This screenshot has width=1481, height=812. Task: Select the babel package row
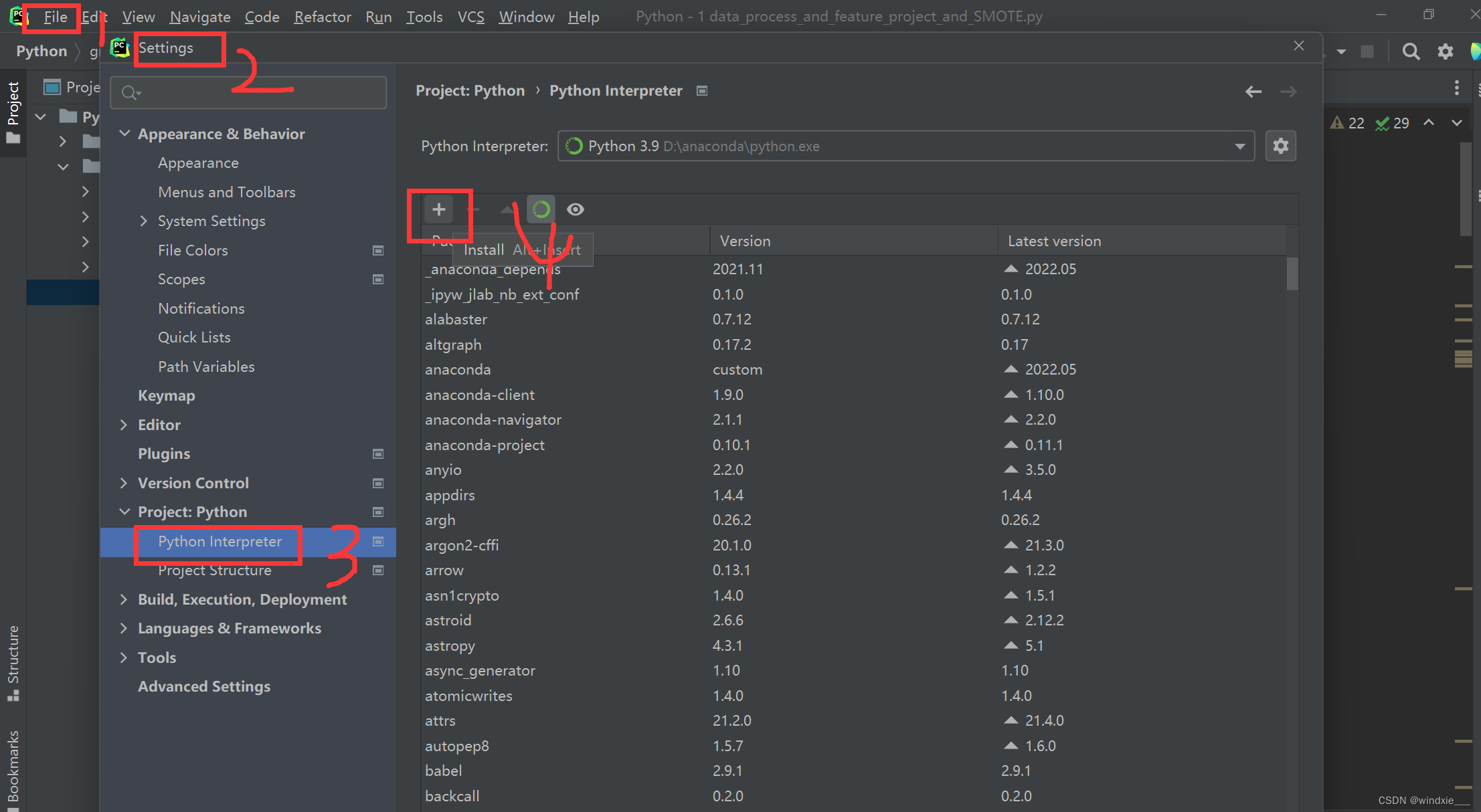point(853,771)
